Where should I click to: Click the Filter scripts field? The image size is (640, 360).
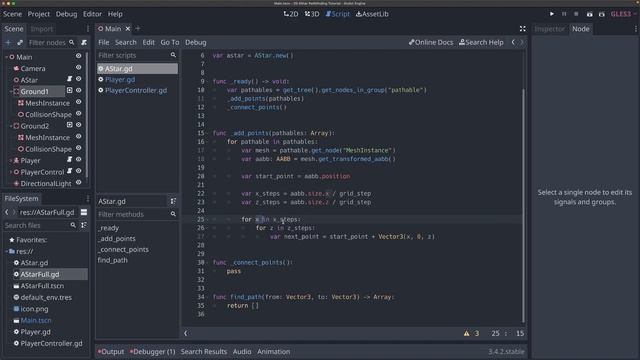pyautogui.click(x=137, y=55)
